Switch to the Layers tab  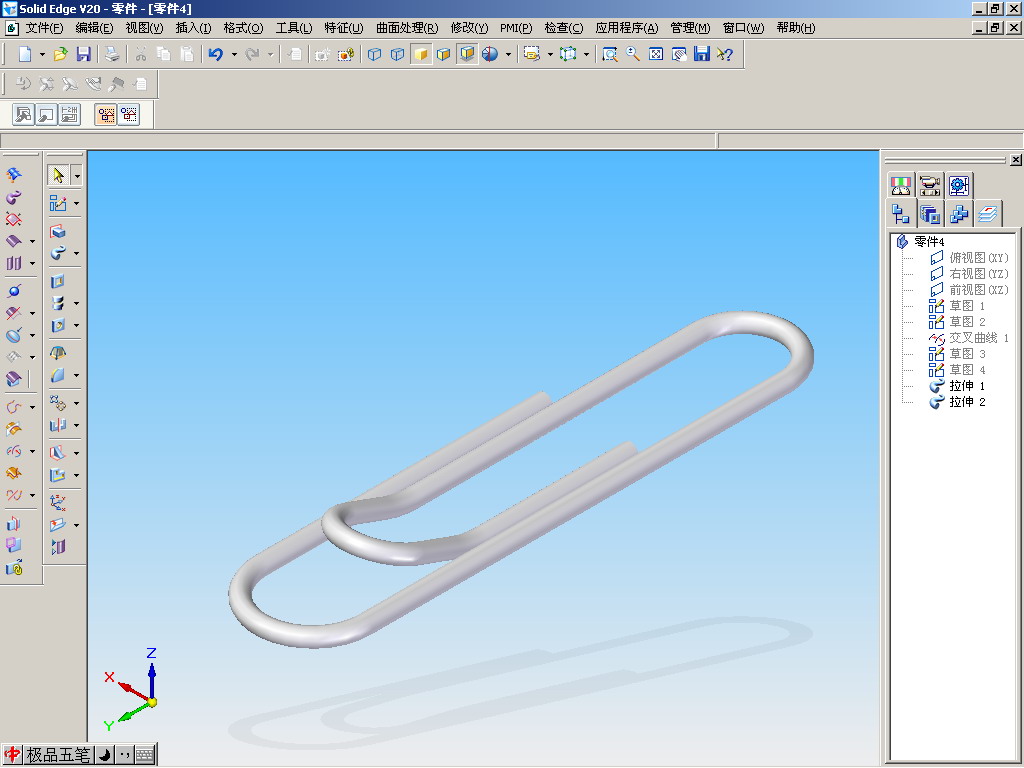click(x=987, y=214)
